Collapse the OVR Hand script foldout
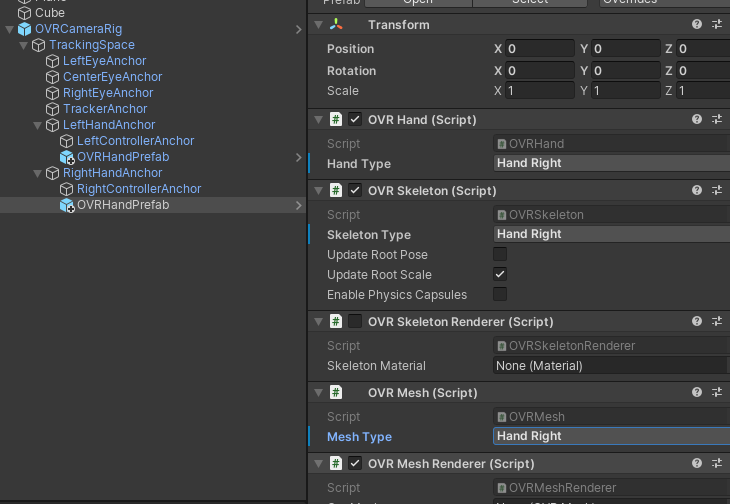This screenshot has width=730, height=504. point(318,120)
